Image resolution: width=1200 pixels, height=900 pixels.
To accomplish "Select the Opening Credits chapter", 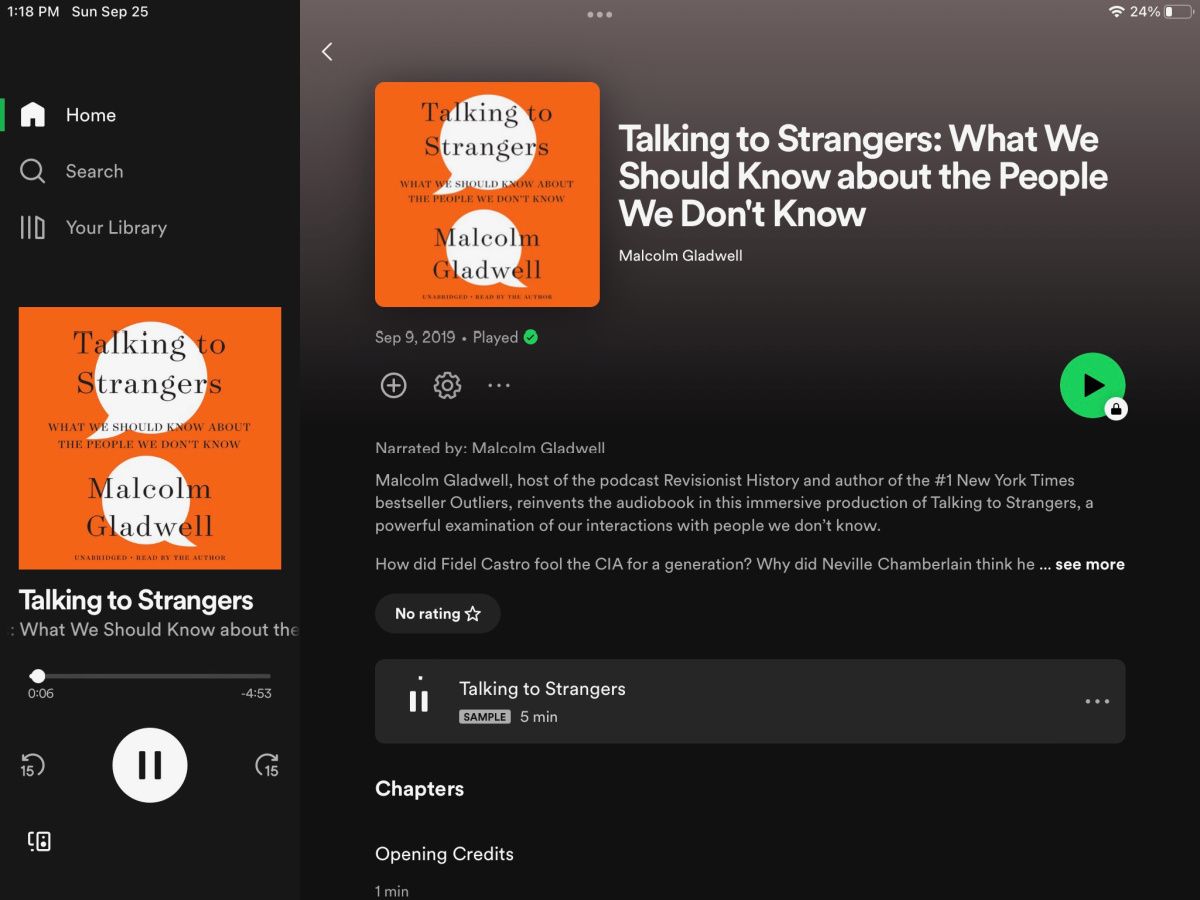I will click(x=444, y=854).
